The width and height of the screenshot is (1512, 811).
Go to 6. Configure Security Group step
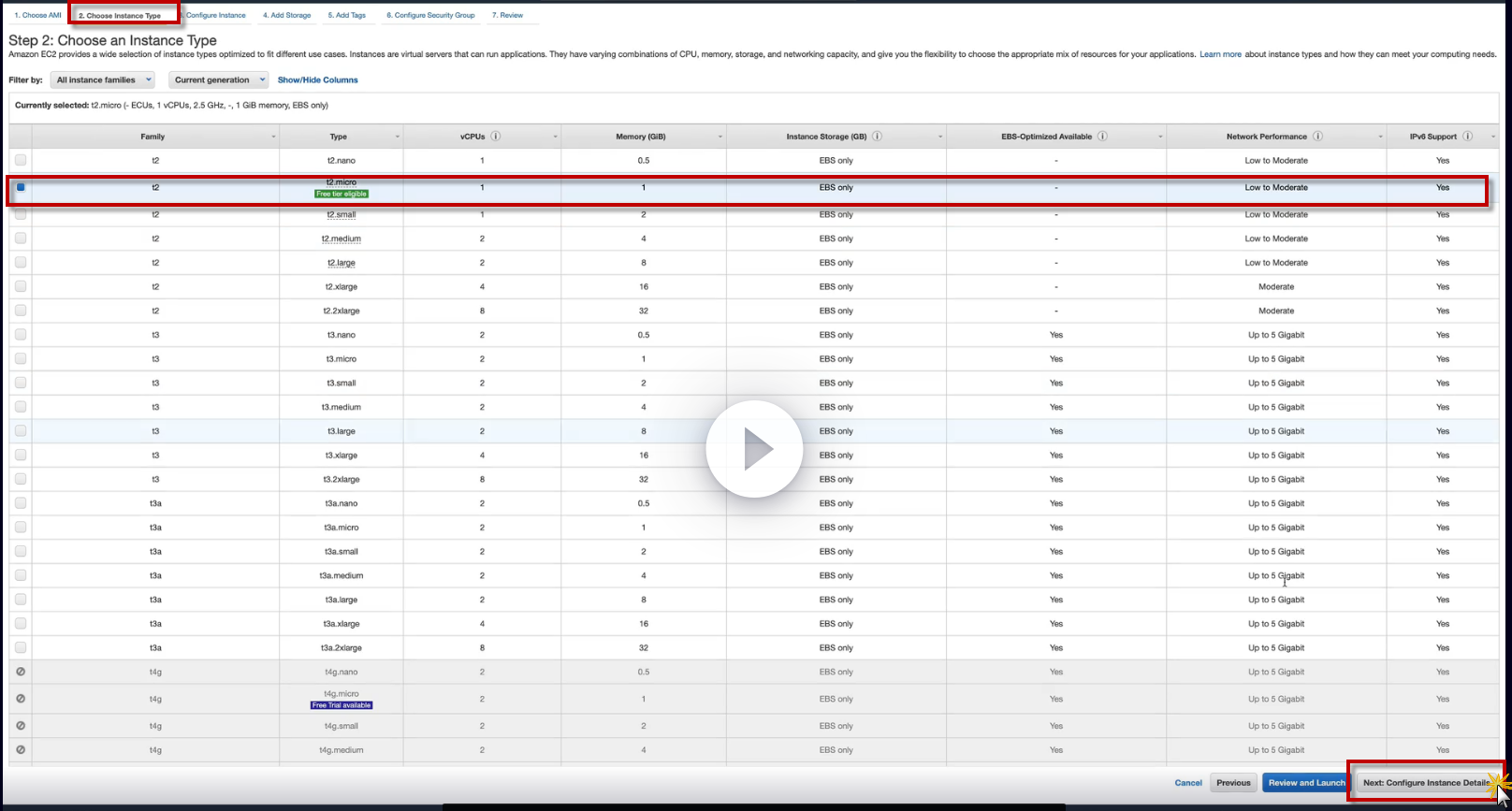click(430, 15)
